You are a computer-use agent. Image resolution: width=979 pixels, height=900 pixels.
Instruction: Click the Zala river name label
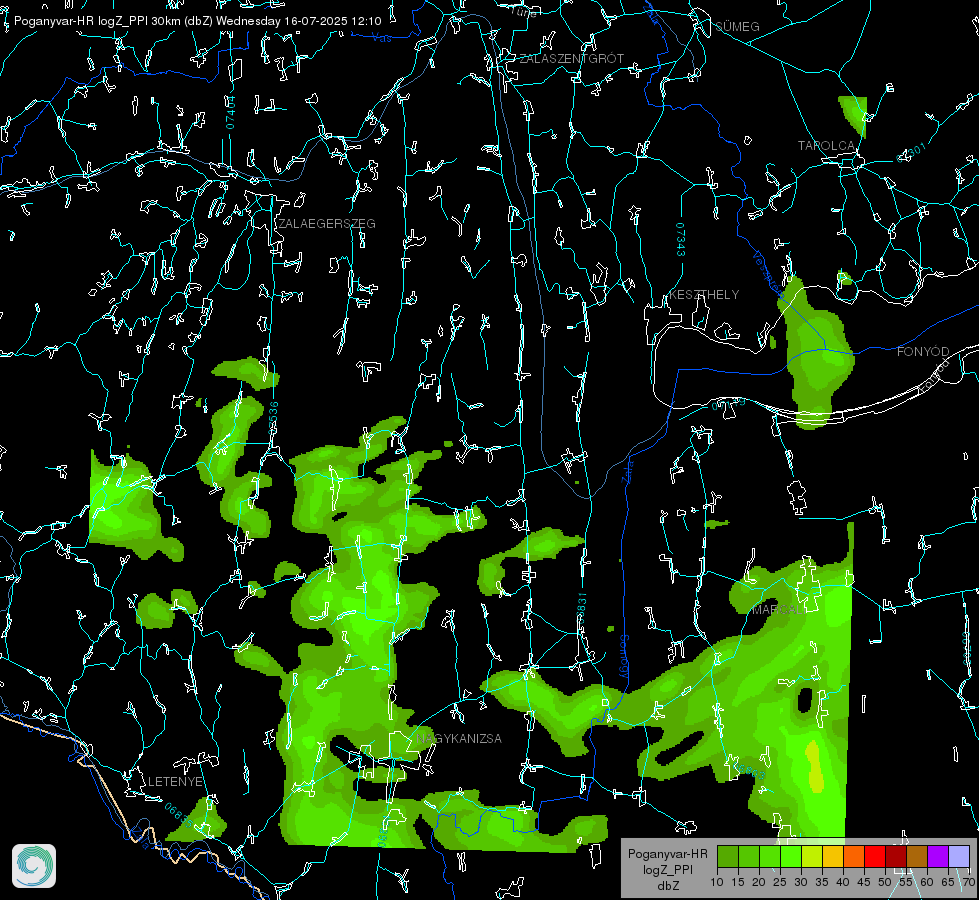[x=628, y=471]
